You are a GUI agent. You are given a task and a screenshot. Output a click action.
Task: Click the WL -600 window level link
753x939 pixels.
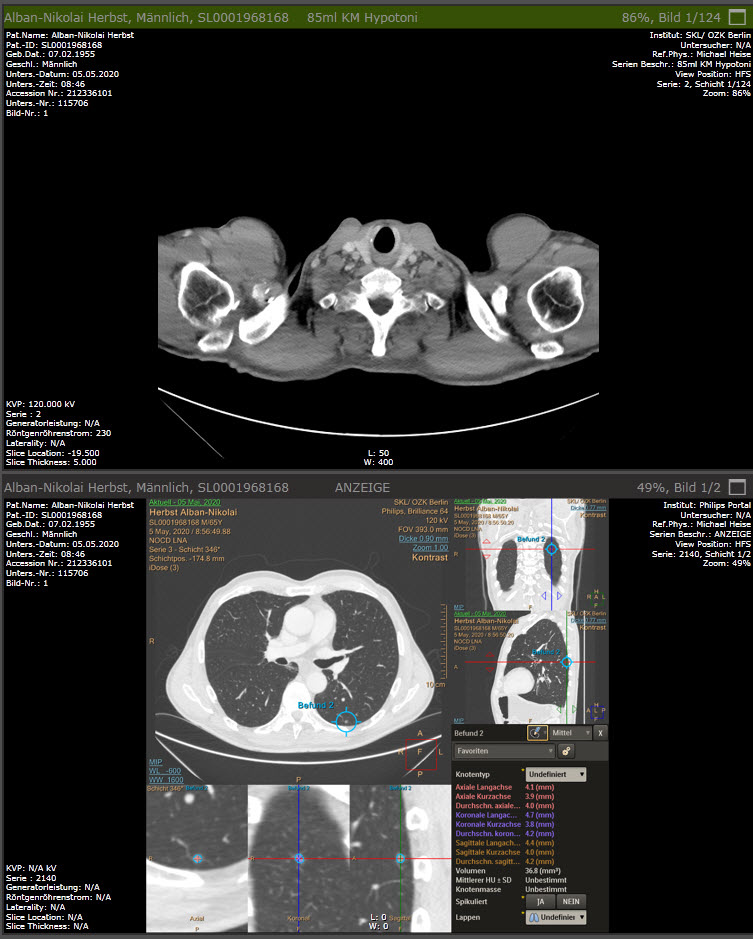(163, 770)
